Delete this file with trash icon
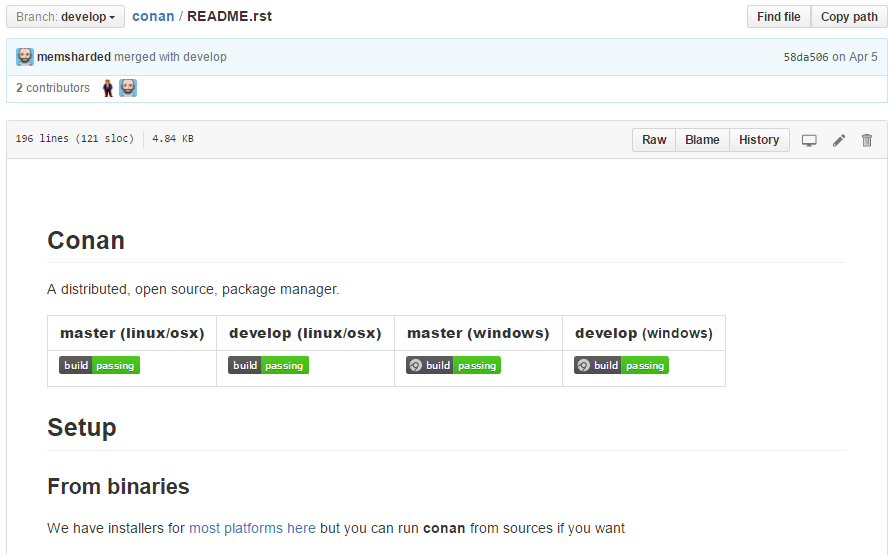 pos(867,140)
